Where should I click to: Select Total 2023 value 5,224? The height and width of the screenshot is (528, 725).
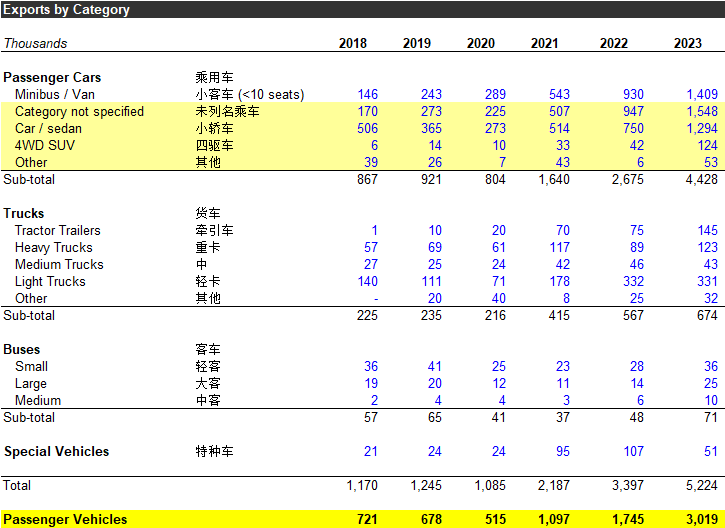702,485
